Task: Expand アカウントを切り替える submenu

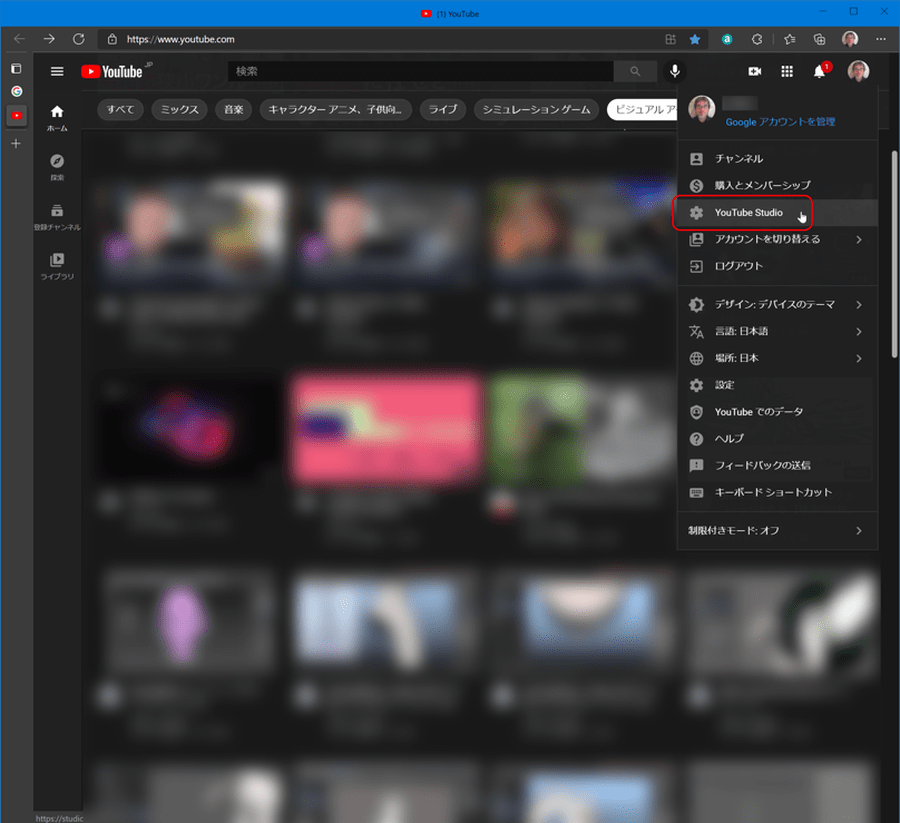Action: tap(776, 239)
